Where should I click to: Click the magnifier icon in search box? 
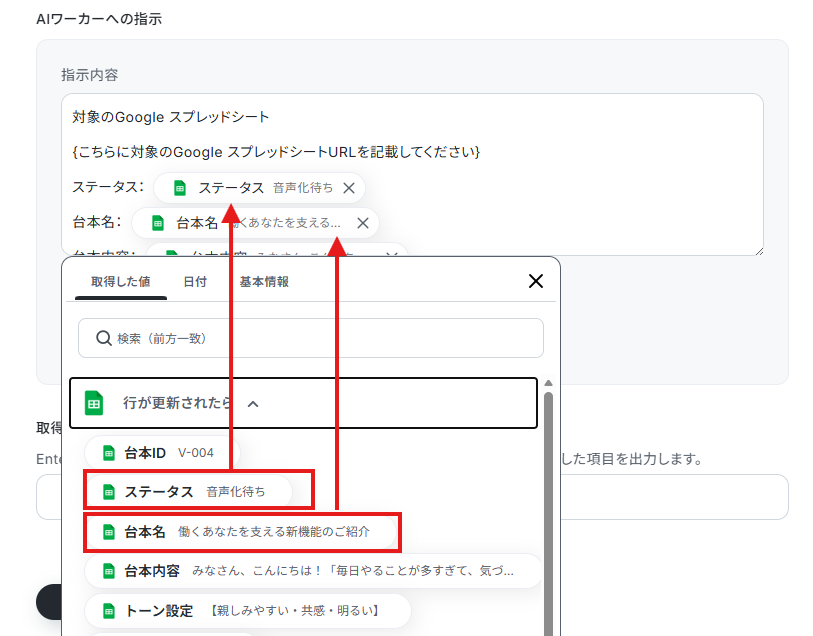point(104,338)
